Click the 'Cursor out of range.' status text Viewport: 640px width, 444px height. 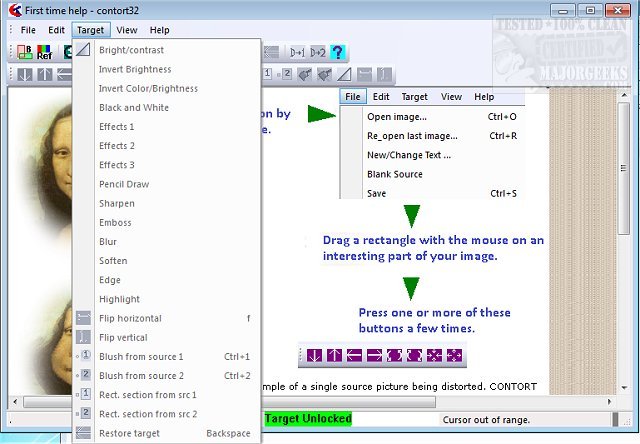click(x=486, y=420)
